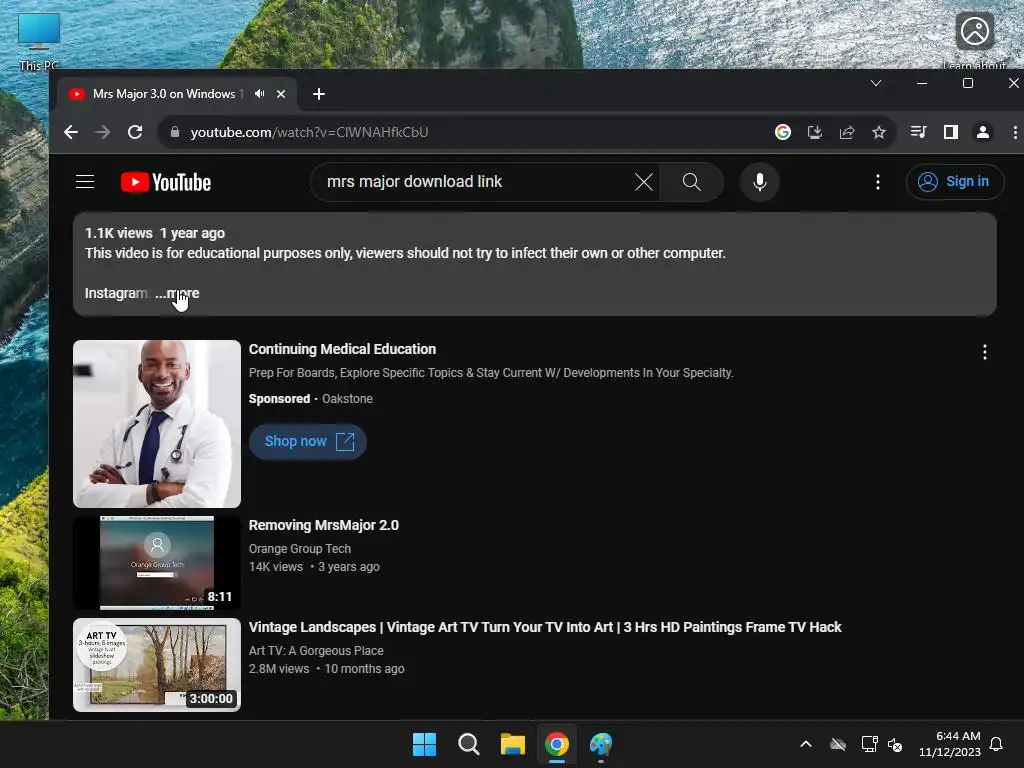Screen dimensions: 1024x768
Task: Click the Sign in button
Action: pos(955,182)
